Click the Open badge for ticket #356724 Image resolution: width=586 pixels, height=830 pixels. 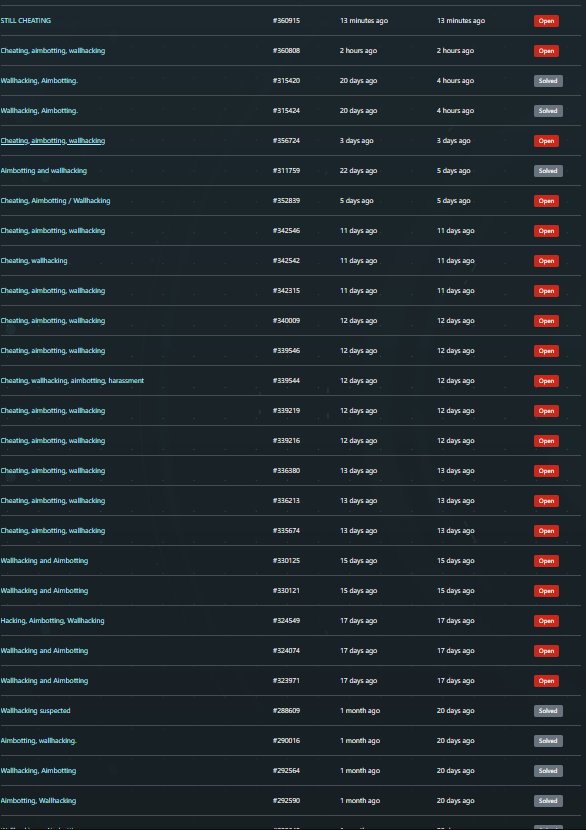pos(546,141)
